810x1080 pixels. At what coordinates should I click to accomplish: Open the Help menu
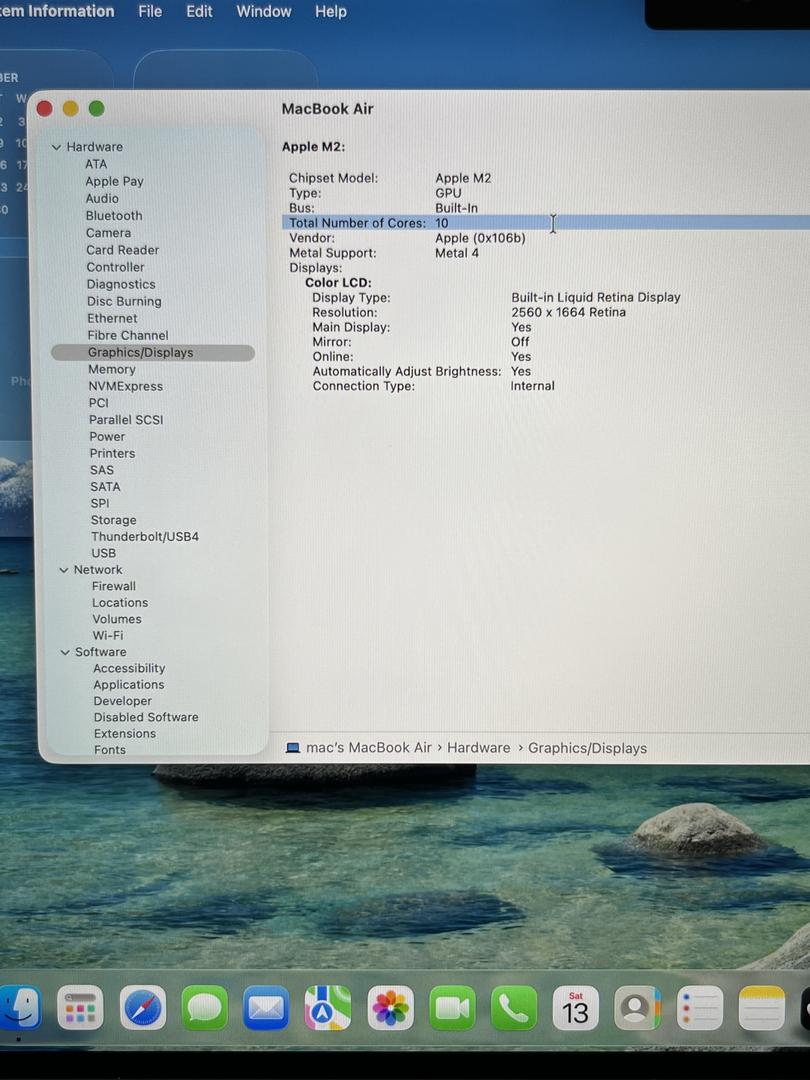[331, 12]
